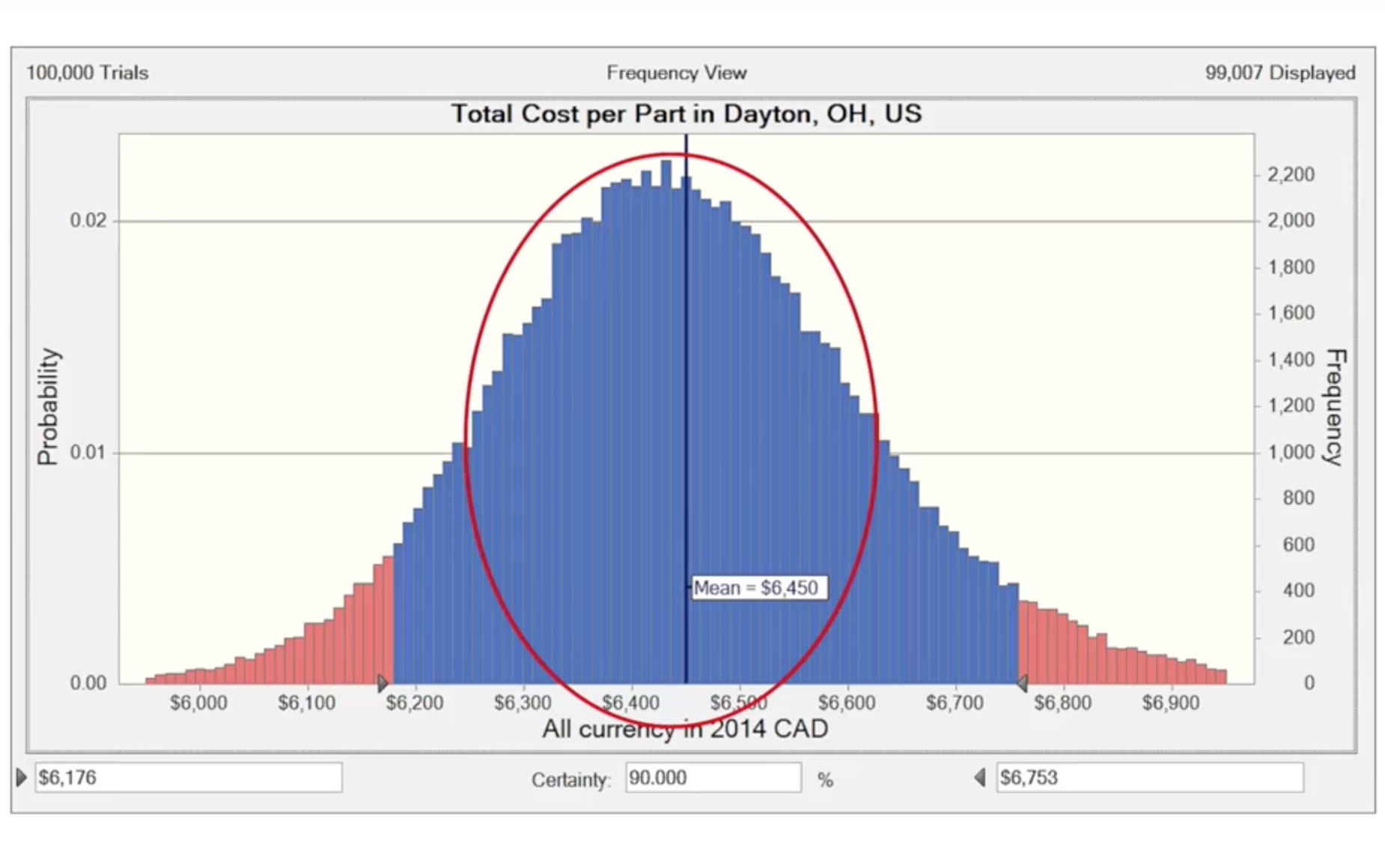Image resolution: width=1385 pixels, height=868 pixels.
Task: Click the 2,200 tick on the frequency axis
Action: (1290, 174)
